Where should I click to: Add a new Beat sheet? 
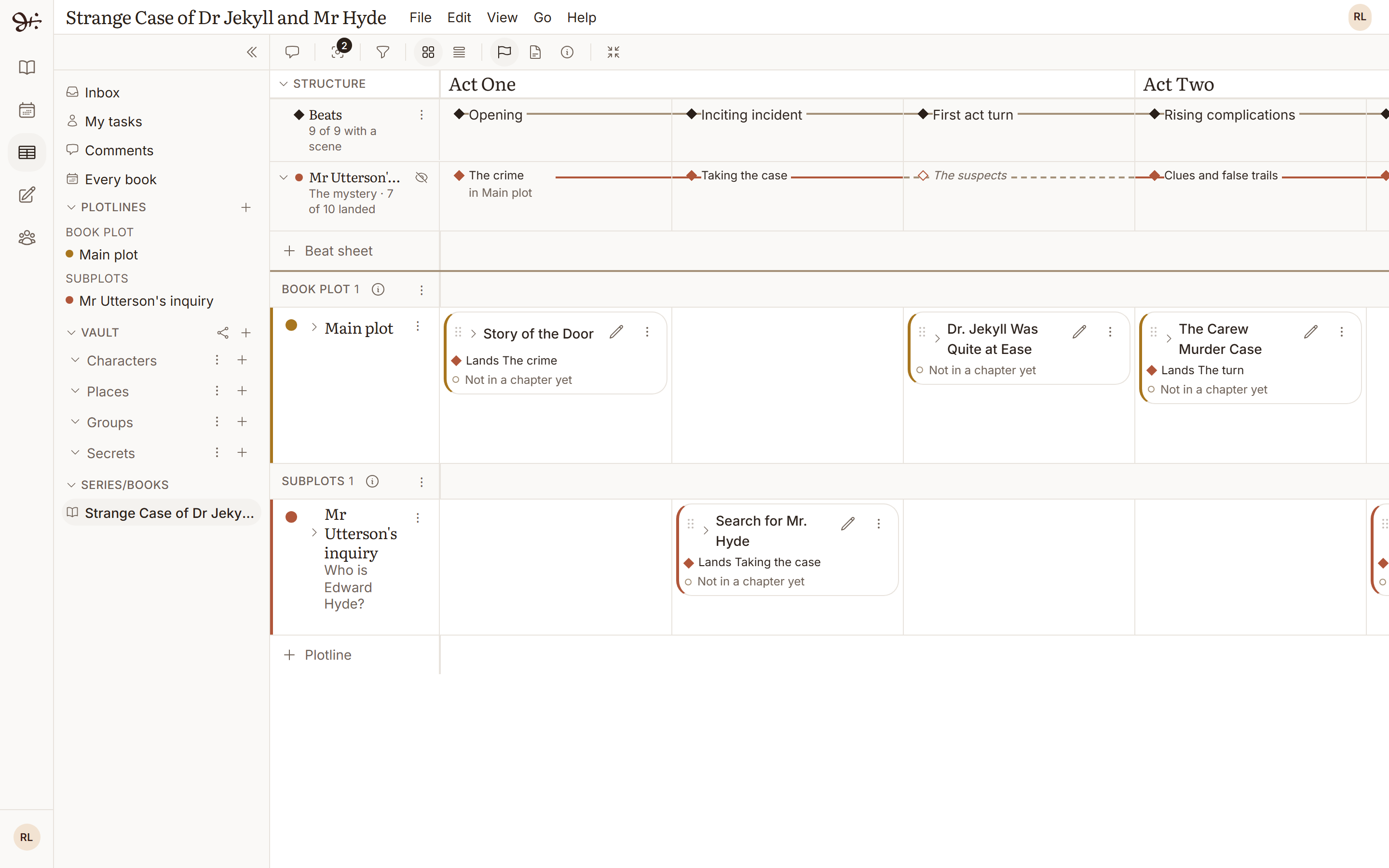point(328,251)
